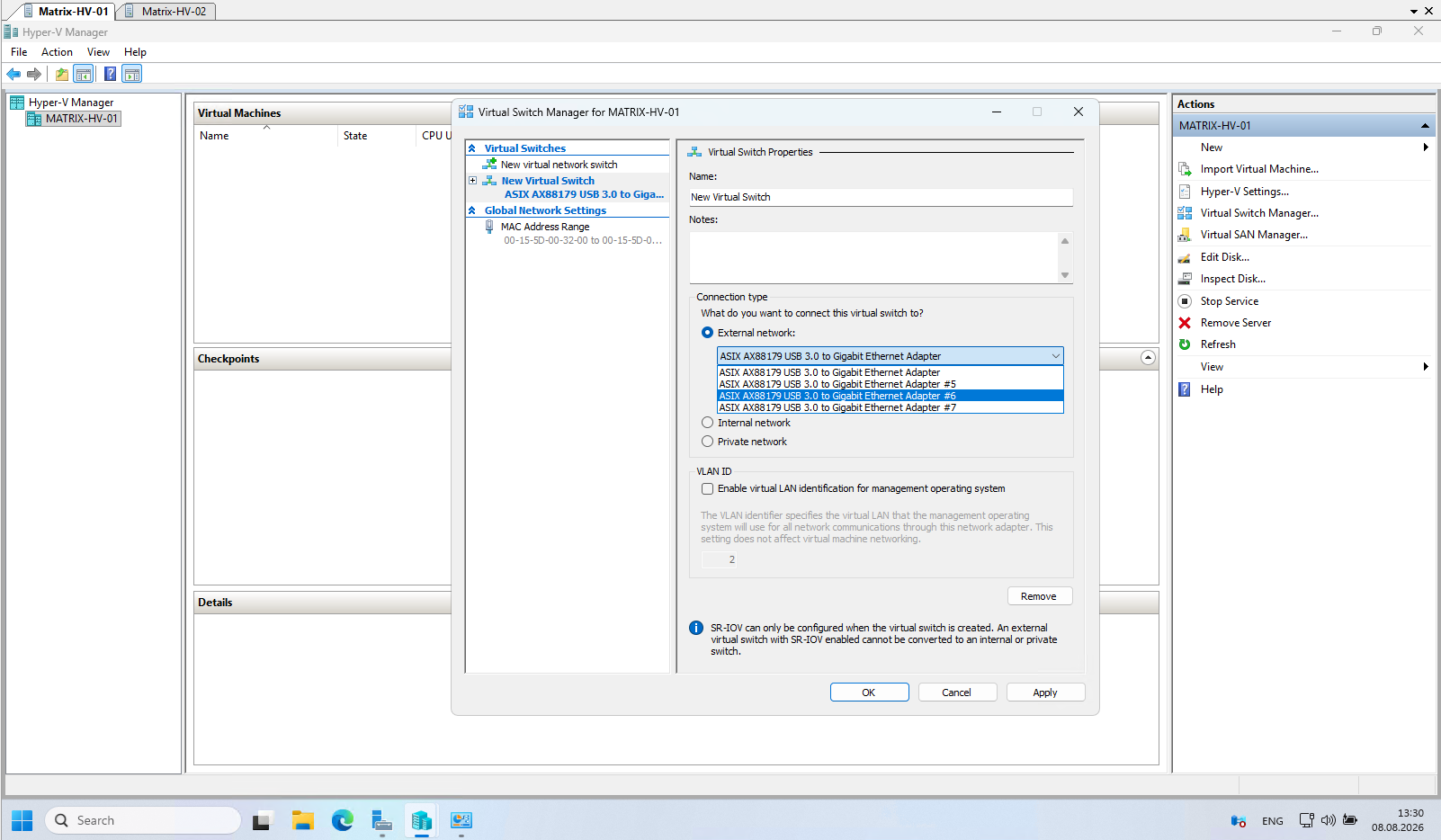Click Remove Server with the red X
This screenshot has height=840, width=1441.
pyautogui.click(x=1235, y=323)
